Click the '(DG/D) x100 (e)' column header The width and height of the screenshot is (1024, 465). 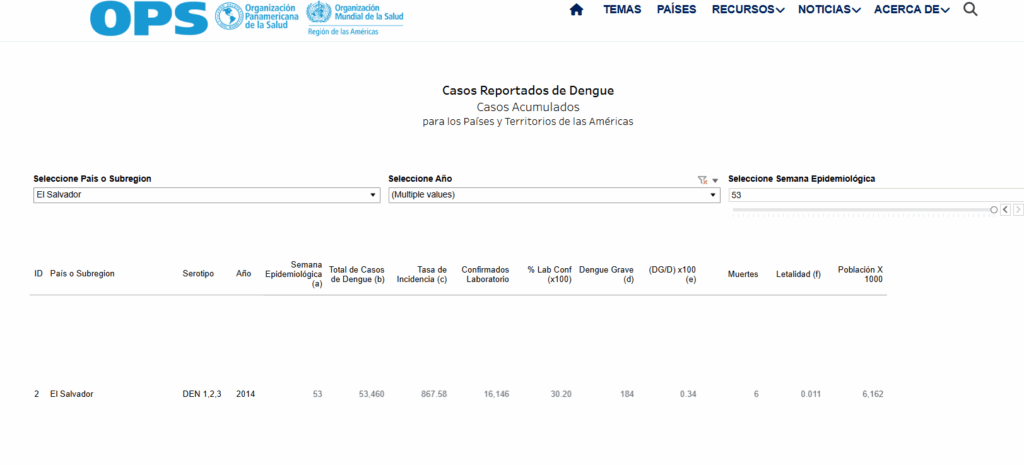coord(672,274)
